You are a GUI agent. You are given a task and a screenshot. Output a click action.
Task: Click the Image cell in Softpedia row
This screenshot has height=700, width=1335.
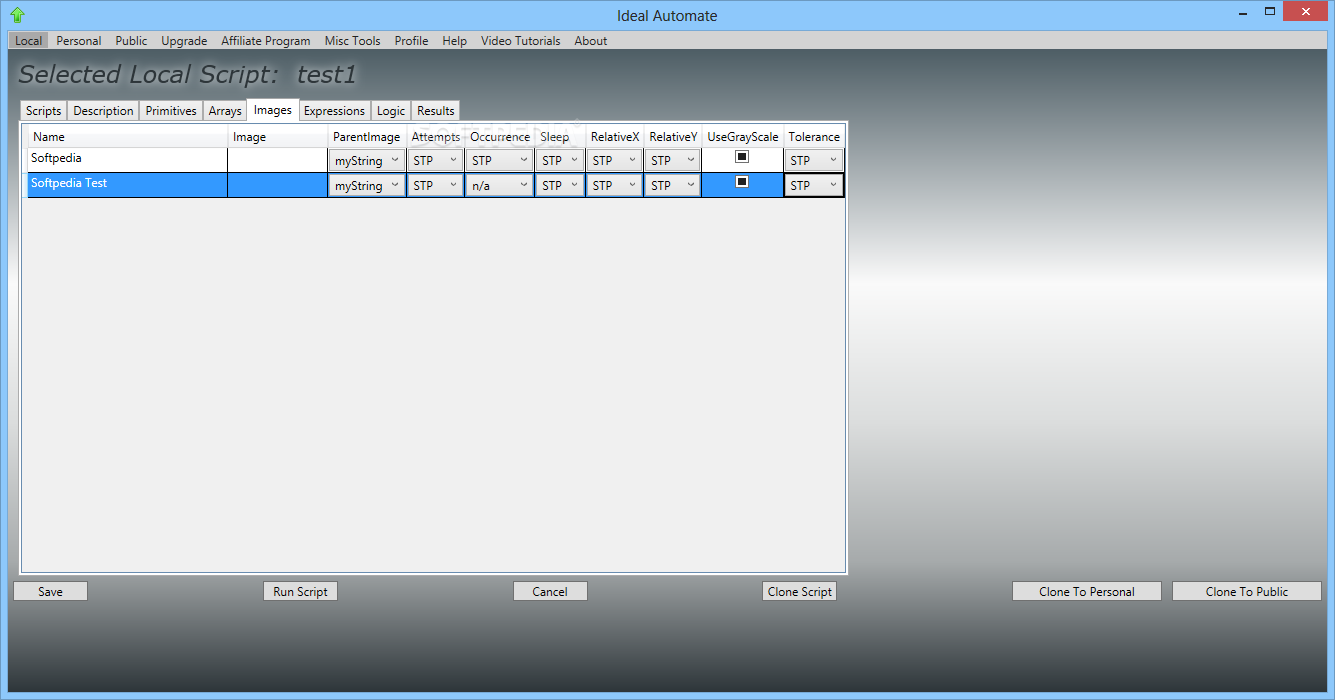tap(277, 160)
